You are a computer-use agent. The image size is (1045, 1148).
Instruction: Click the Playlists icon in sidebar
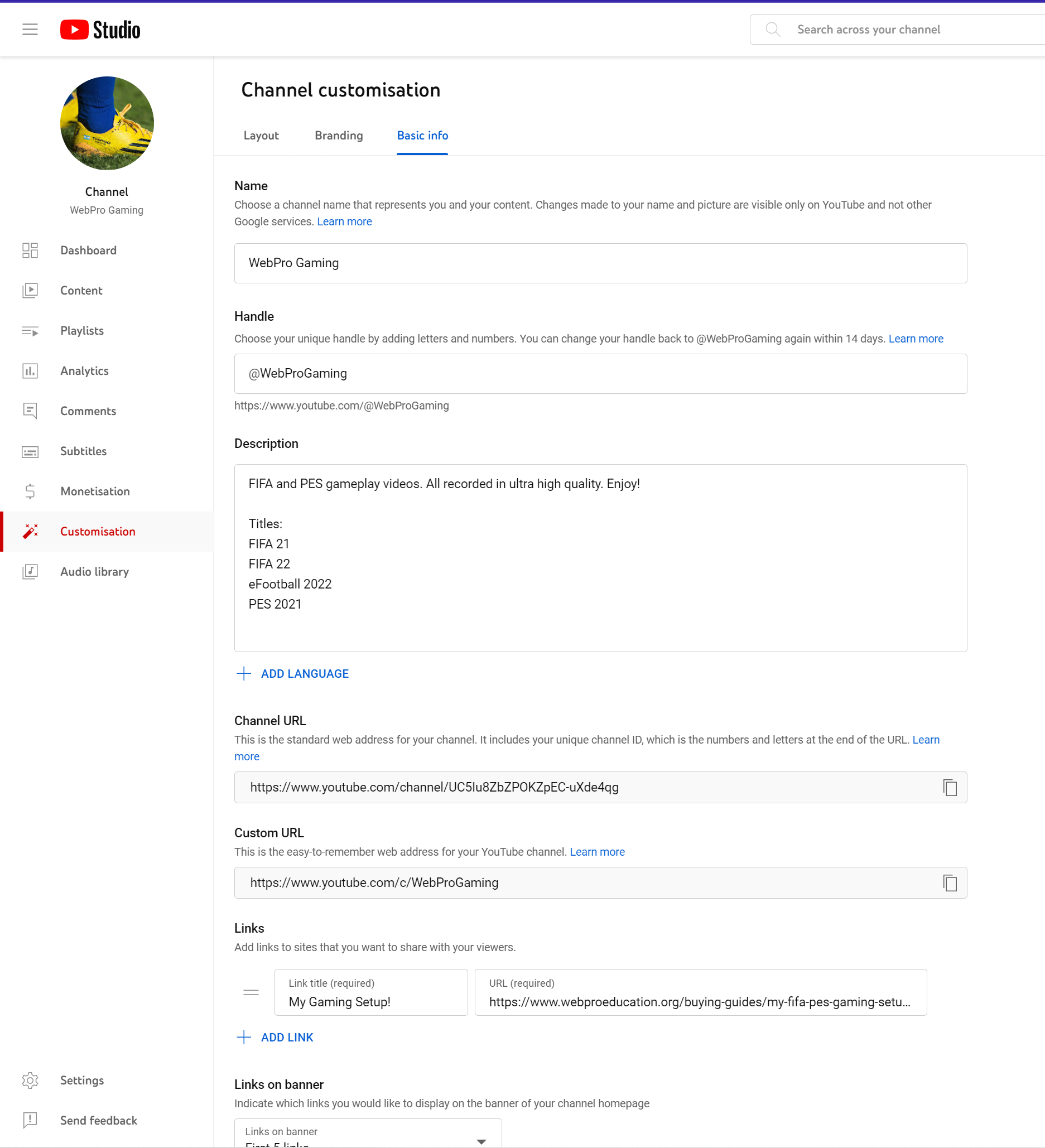click(30, 331)
